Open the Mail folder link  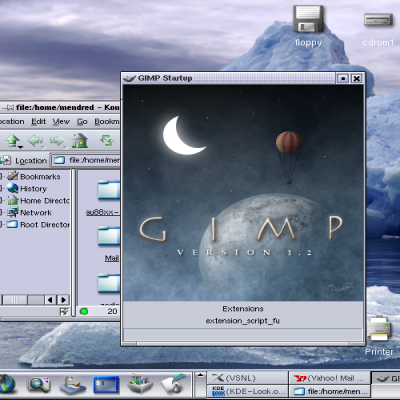point(112,258)
